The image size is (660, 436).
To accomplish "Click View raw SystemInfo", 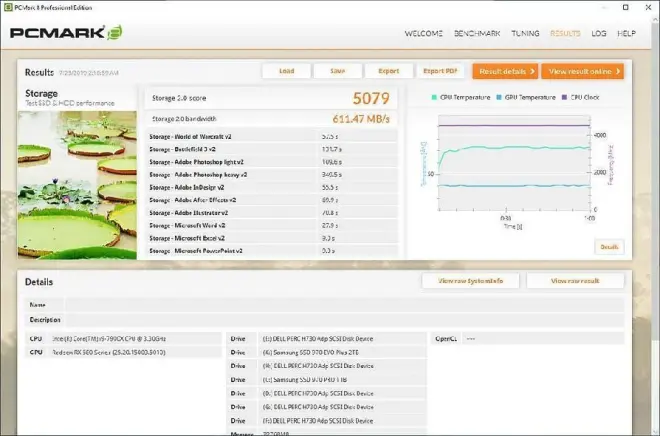I will [470, 282].
